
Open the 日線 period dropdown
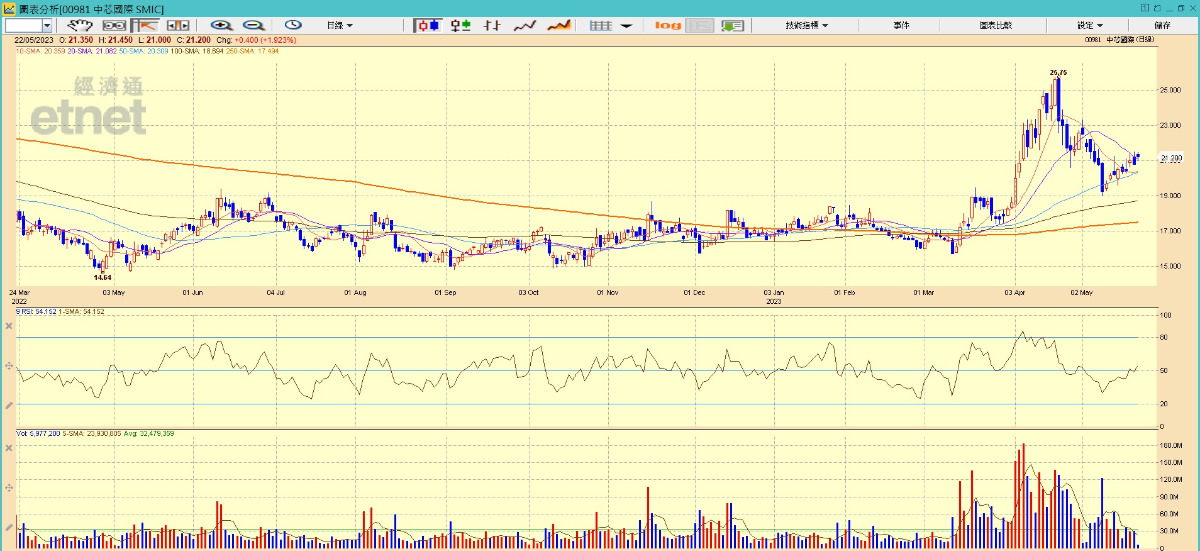point(339,25)
